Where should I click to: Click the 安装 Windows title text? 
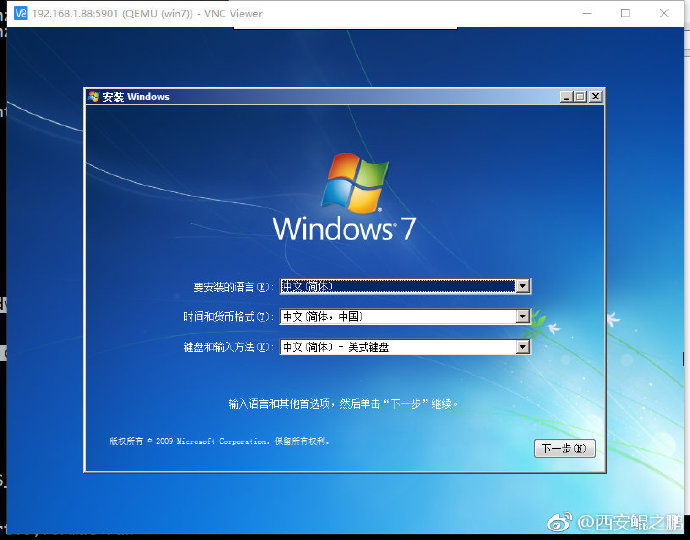point(136,96)
